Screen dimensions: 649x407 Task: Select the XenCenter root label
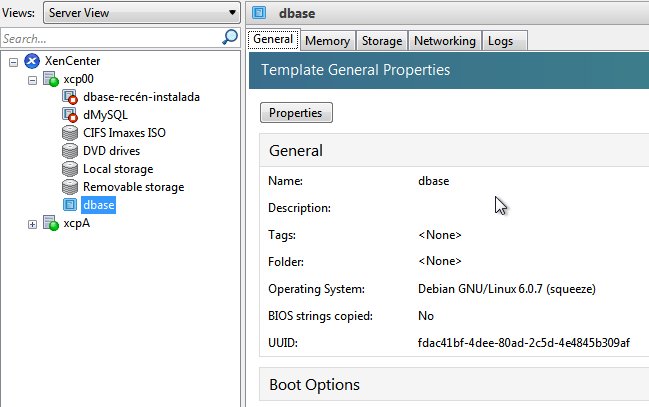click(x=72, y=61)
